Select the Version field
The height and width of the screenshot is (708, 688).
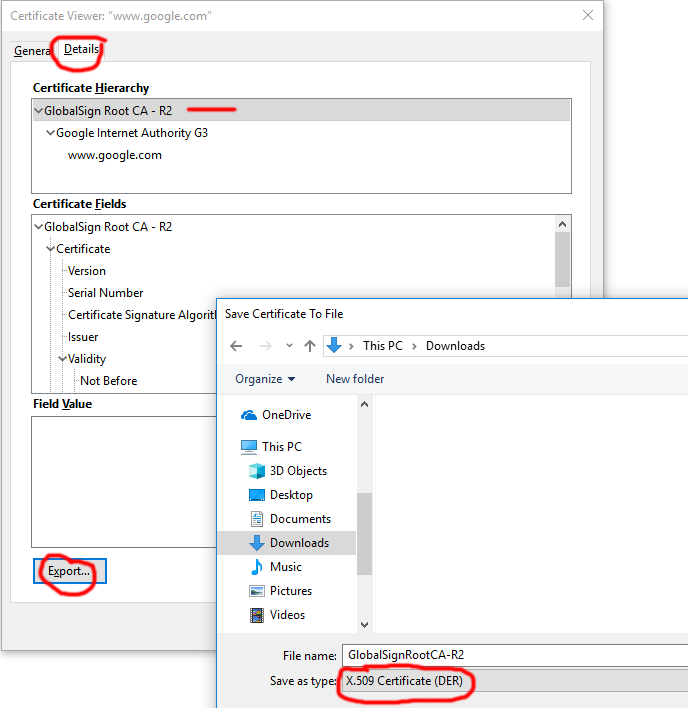pos(87,271)
